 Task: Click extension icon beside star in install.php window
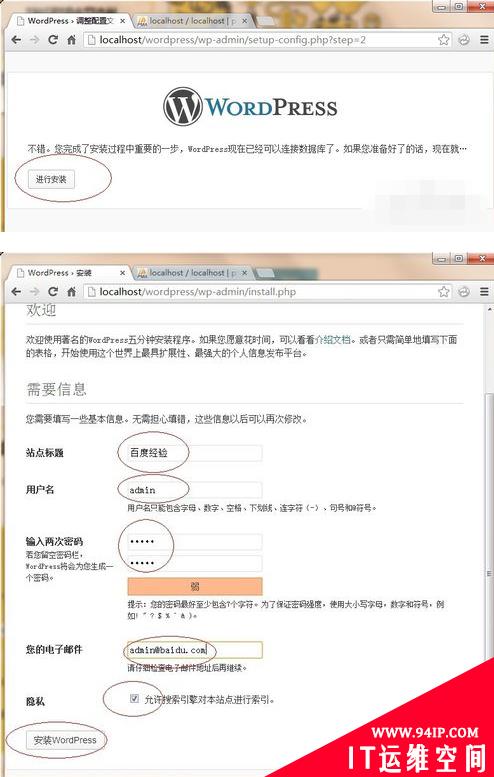point(464,292)
